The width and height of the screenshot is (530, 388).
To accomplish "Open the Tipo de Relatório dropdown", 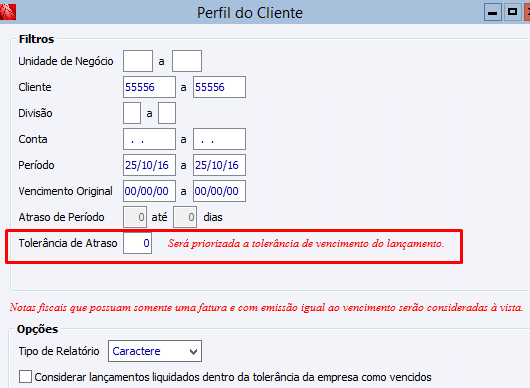I will pos(155,351).
